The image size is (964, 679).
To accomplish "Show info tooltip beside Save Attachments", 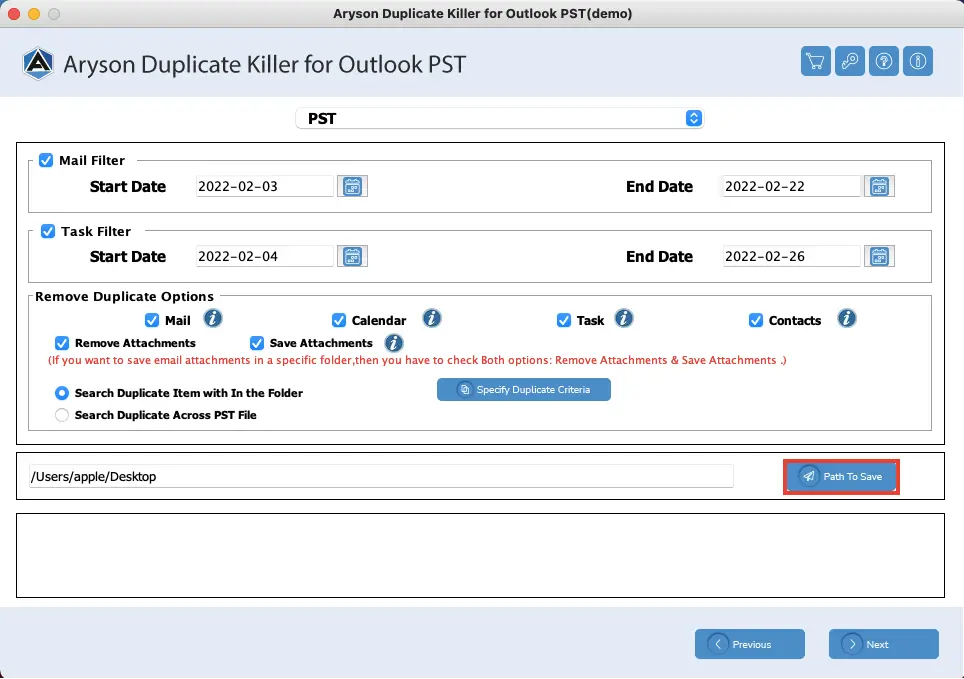I will click(393, 343).
